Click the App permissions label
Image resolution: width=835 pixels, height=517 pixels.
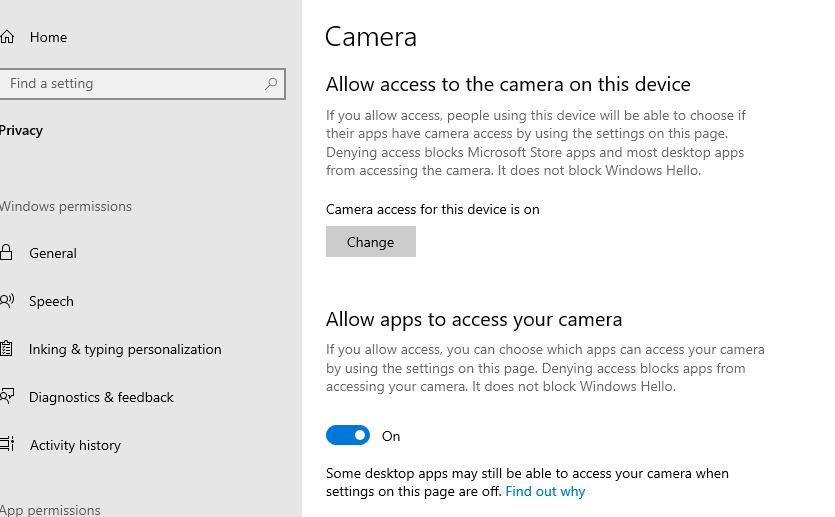[50, 510]
